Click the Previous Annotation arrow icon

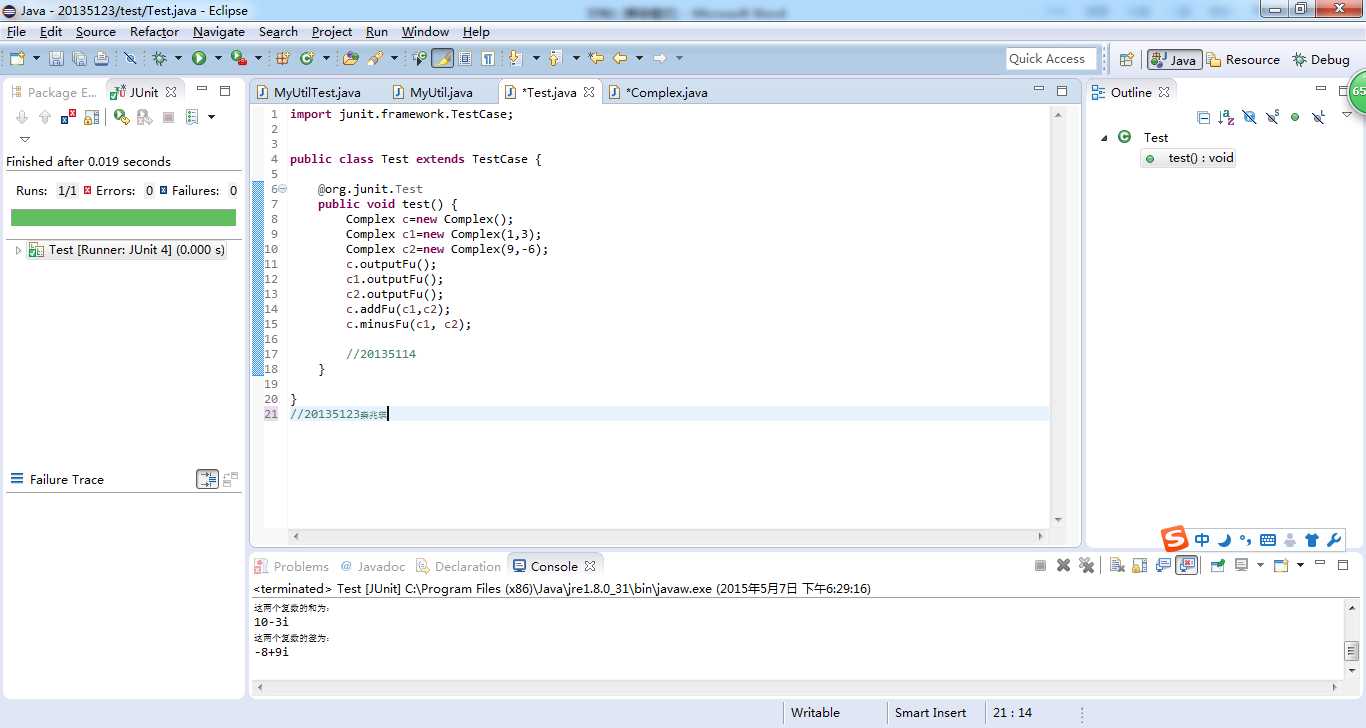(555, 59)
